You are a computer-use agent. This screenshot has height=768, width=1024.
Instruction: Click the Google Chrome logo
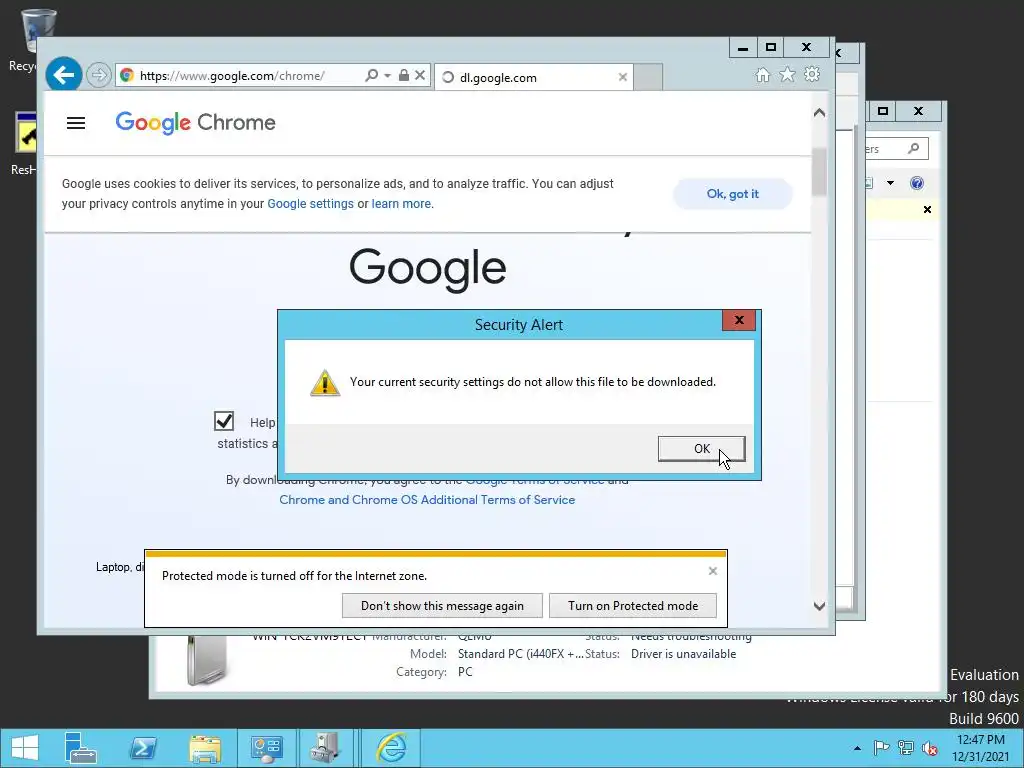point(195,122)
